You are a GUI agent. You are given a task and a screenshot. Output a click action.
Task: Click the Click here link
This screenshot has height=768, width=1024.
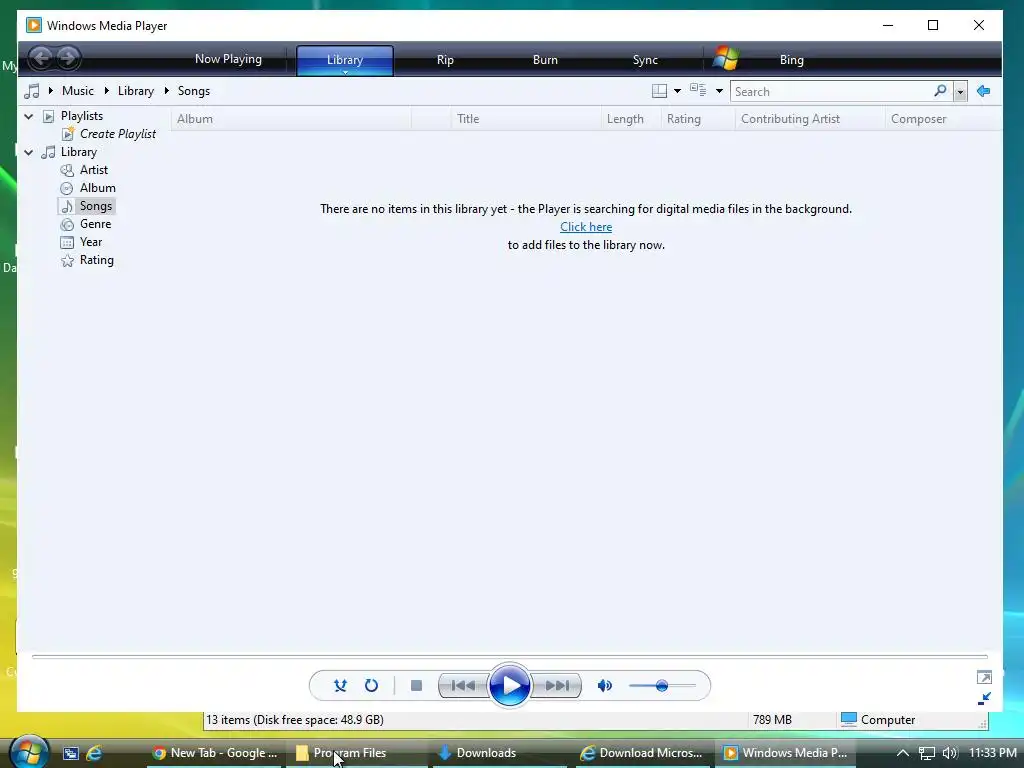pyautogui.click(x=586, y=227)
